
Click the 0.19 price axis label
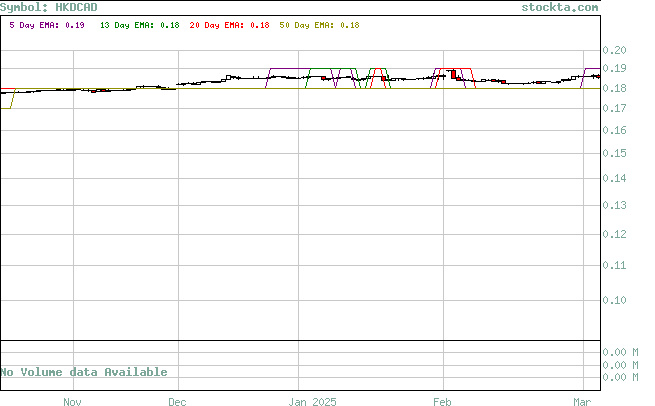[x=614, y=68]
